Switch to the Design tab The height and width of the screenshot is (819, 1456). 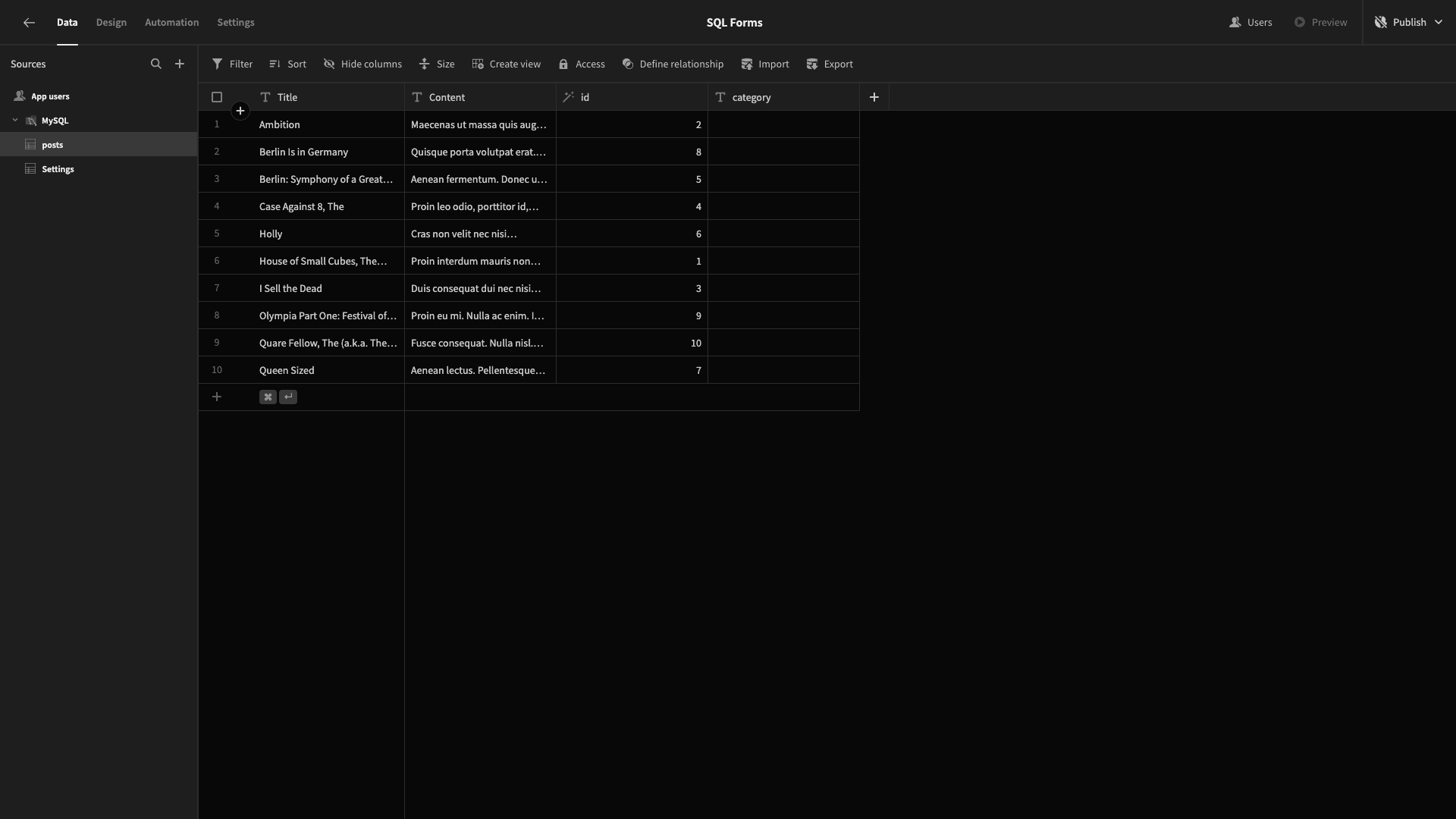(x=111, y=23)
